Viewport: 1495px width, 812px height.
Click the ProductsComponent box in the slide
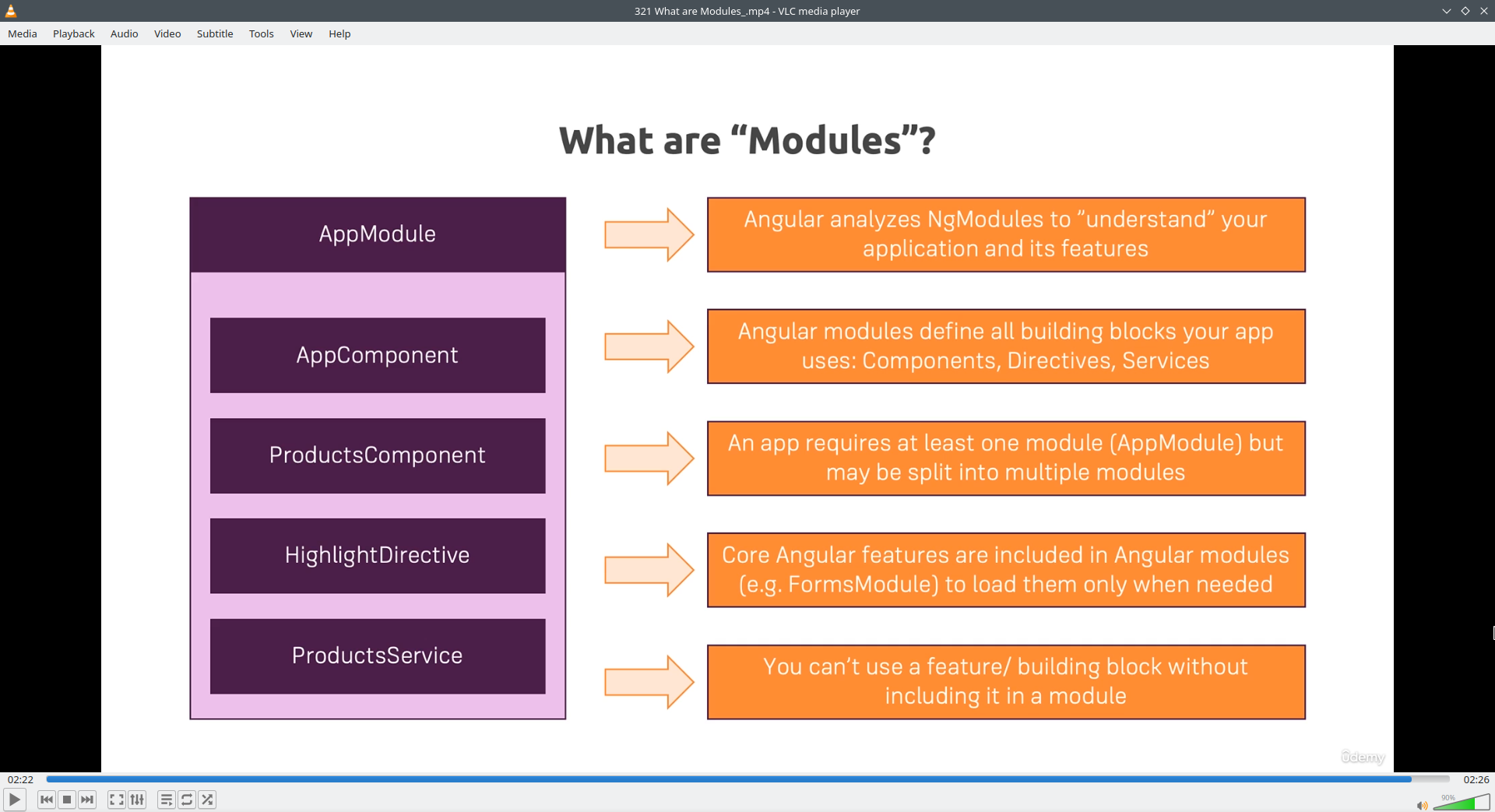[x=378, y=455]
